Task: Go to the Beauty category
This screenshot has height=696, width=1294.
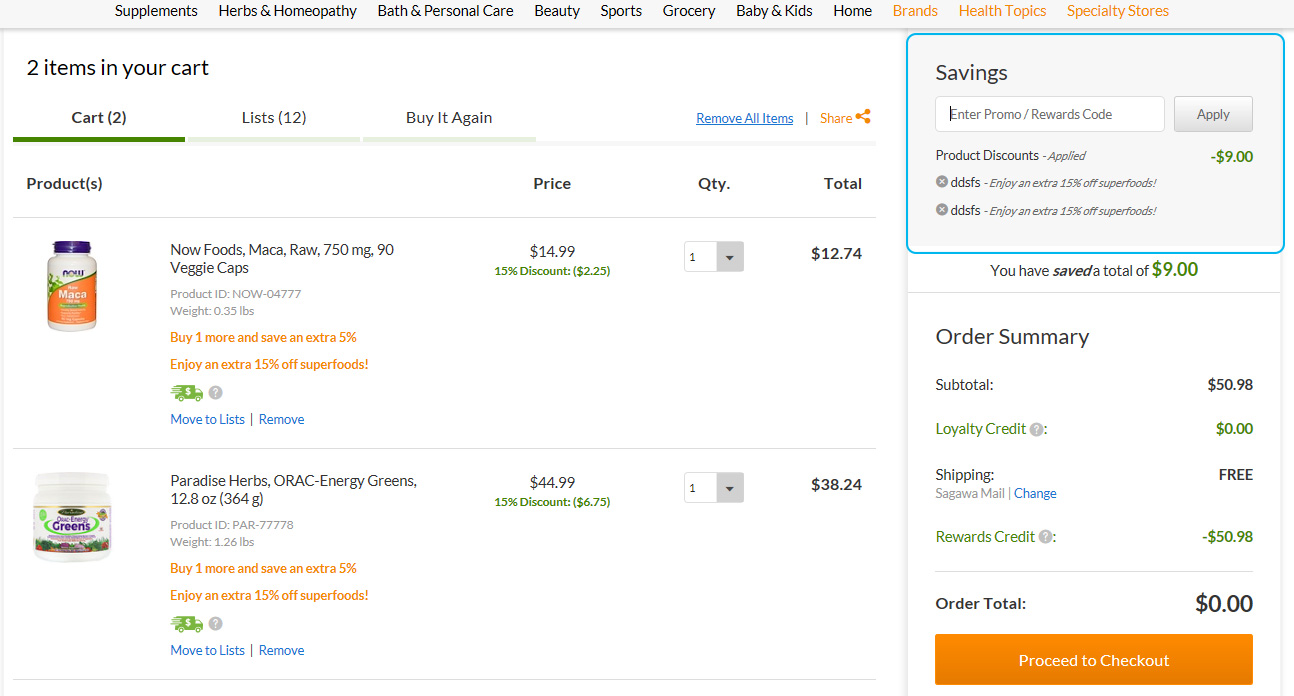Action: click(557, 11)
